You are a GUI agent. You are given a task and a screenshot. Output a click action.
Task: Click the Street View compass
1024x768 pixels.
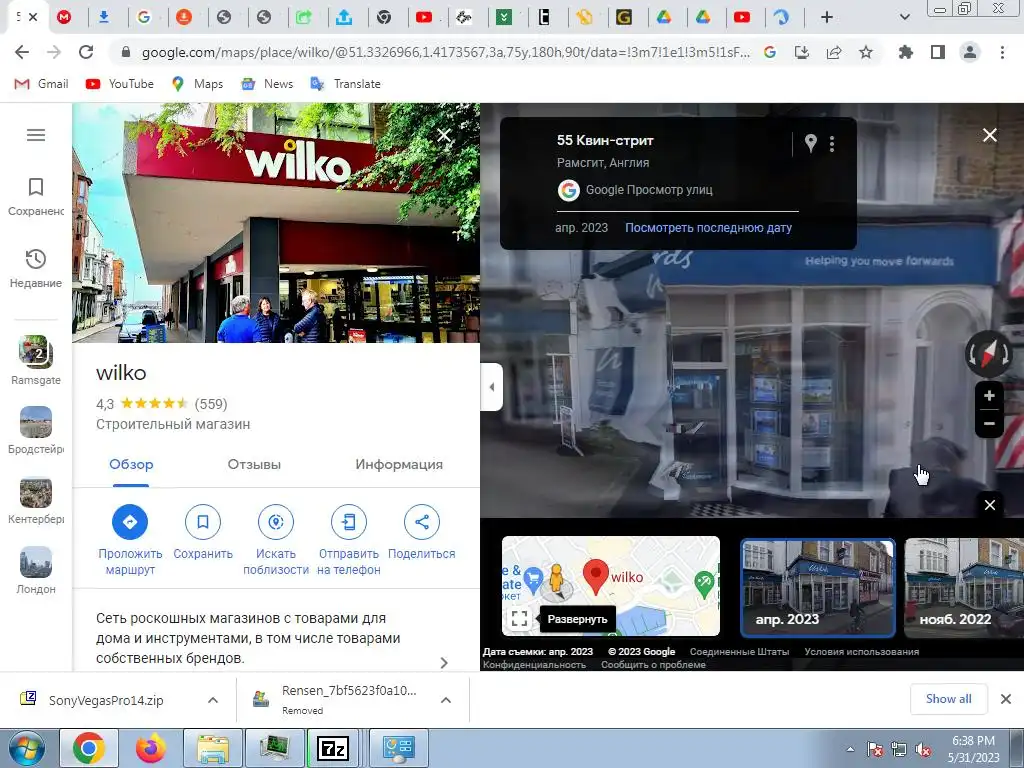point(989,353)
